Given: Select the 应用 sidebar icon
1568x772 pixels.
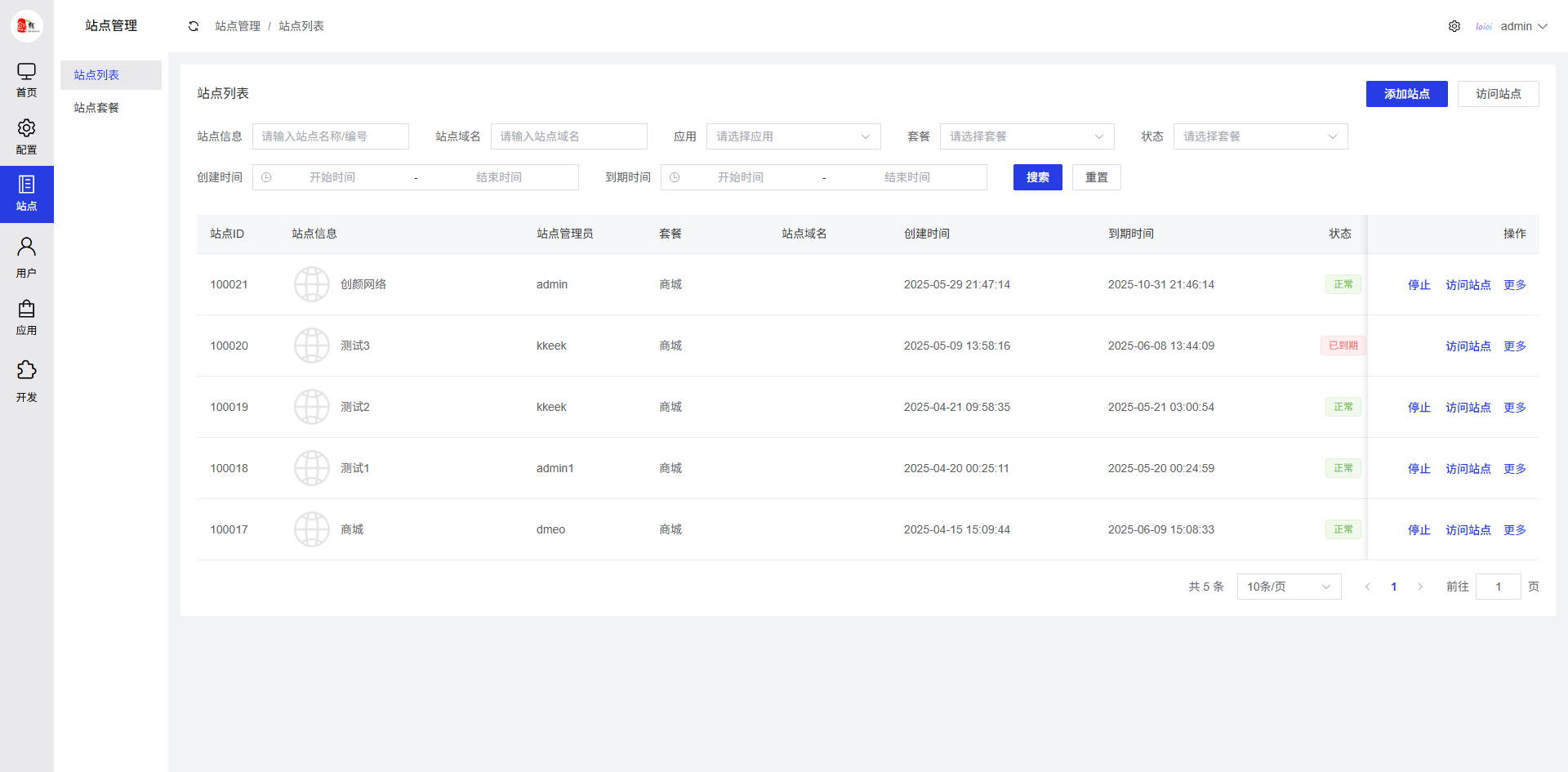Looking at the screenshot, I should (26, 317).
